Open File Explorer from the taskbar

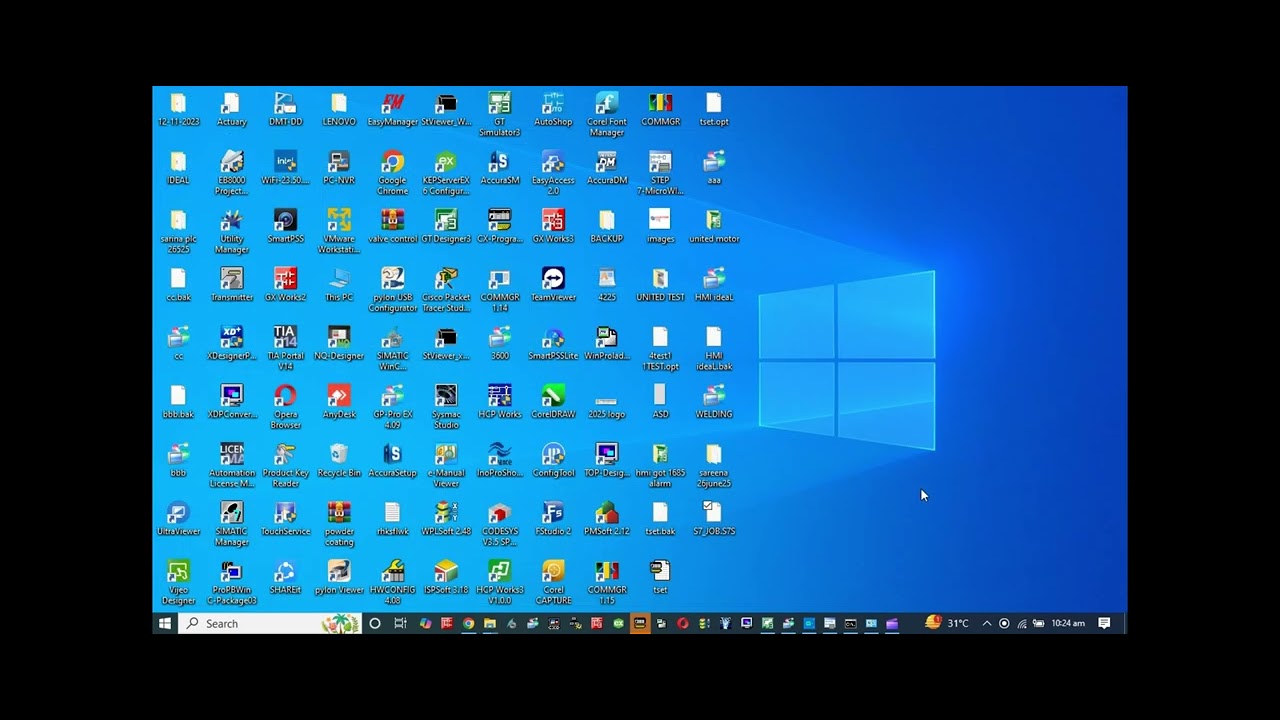click(490, 623)
